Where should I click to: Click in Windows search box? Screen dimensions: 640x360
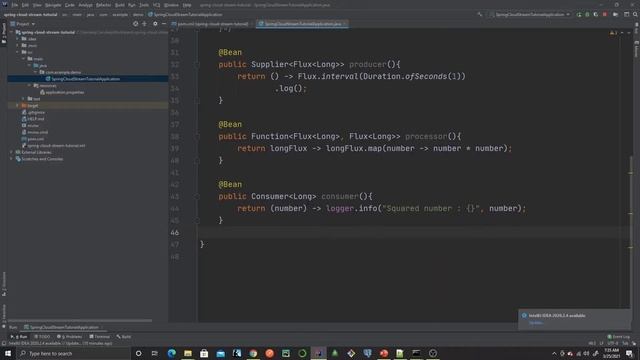tap(73, 353)
